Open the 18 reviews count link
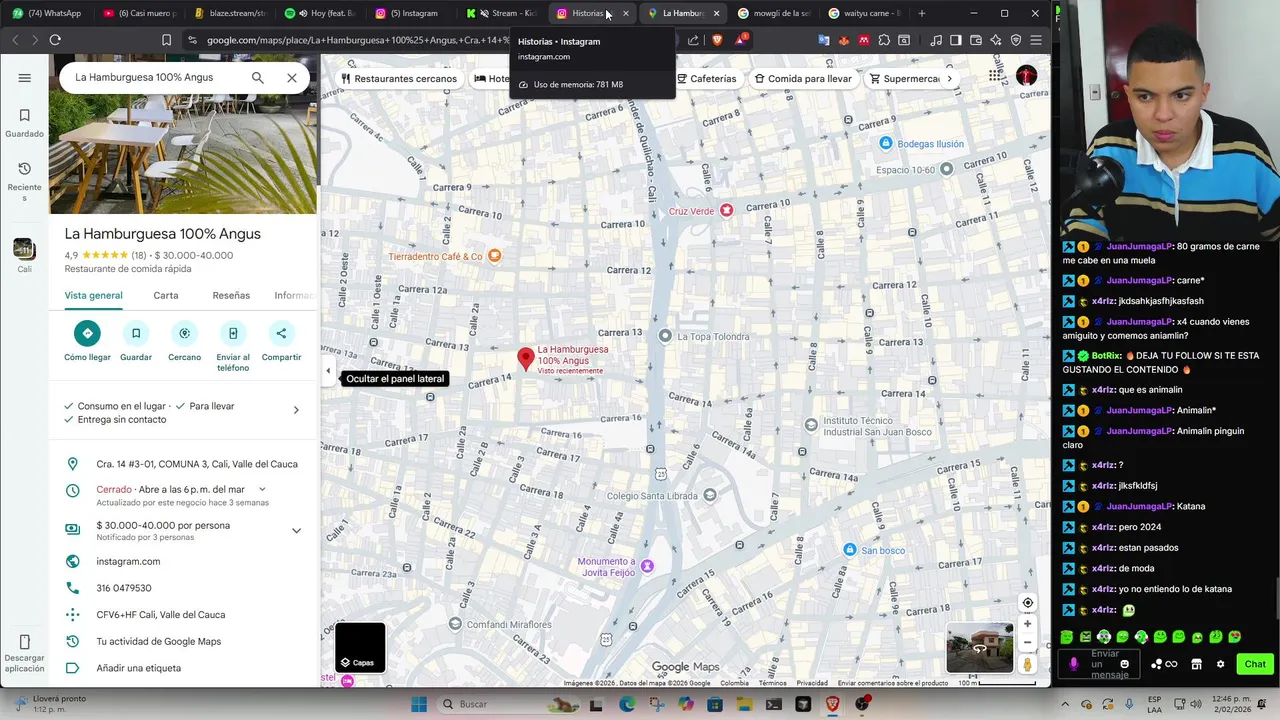 (138, 255)
